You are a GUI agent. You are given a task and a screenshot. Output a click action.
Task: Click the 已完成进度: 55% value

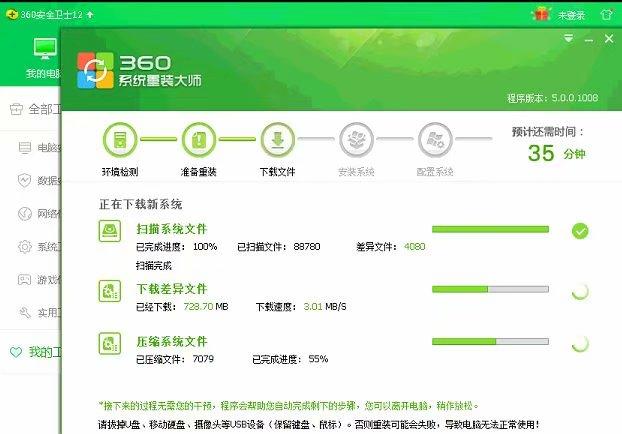point(290,359)
